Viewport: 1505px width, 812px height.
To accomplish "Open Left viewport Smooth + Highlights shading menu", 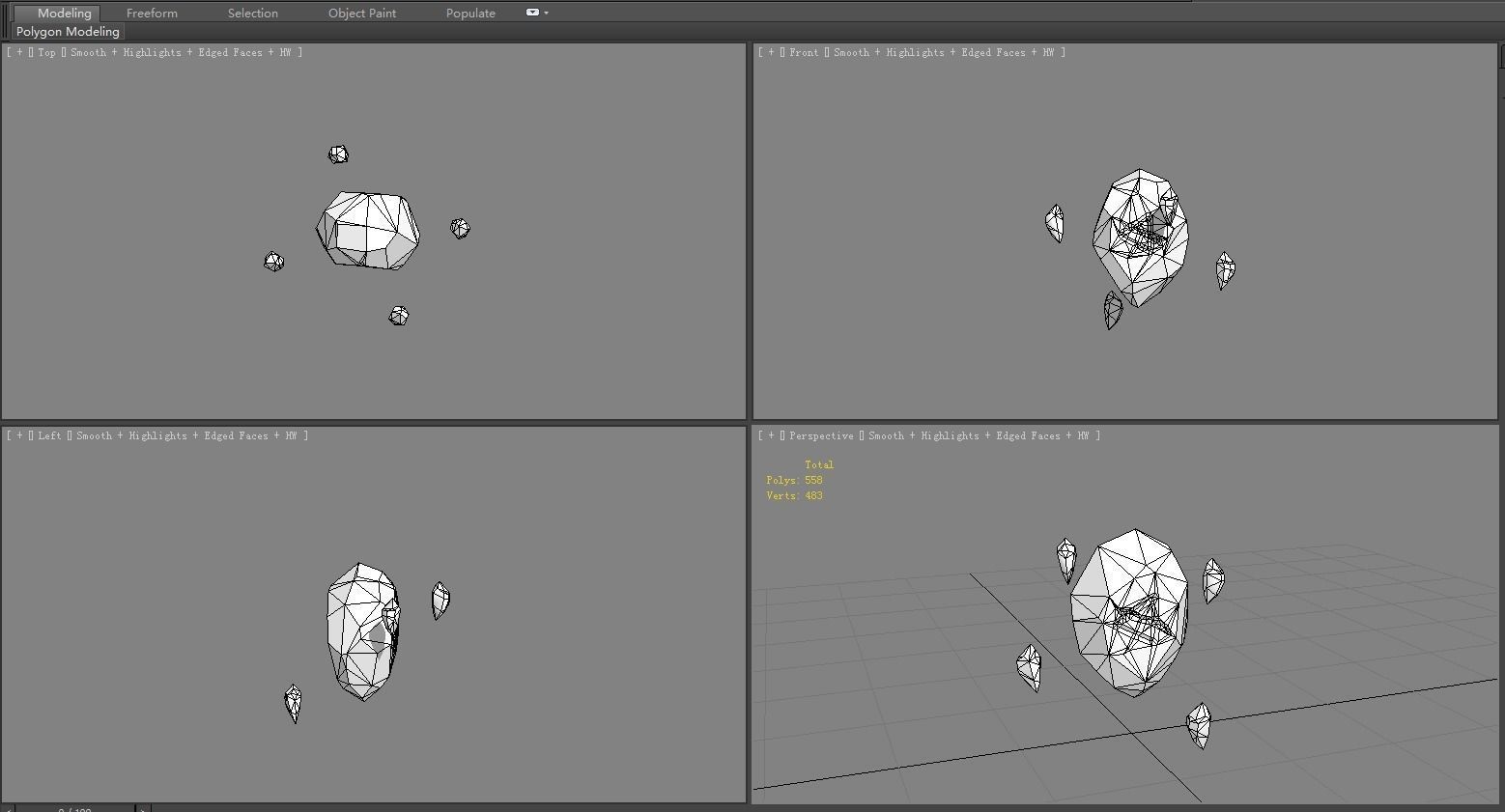I will [x=191, y=435].
